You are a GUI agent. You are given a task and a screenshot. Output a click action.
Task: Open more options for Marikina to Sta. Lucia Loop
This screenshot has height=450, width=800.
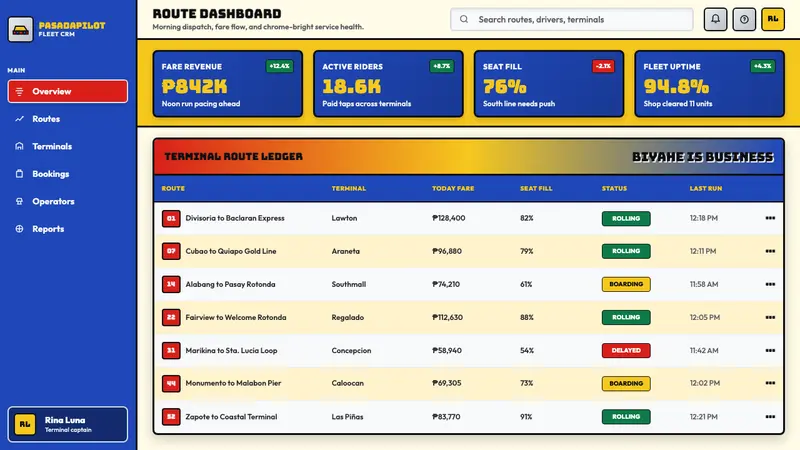click(x=770, y=351)
